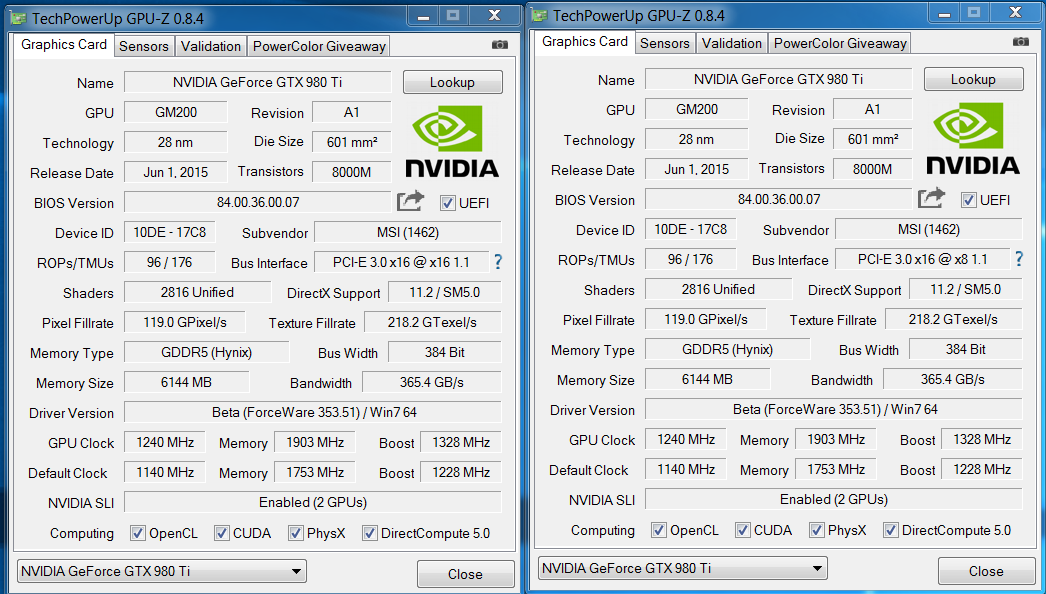
Task: Click Texture Fillrate '218.2 GTexel/s' in left window
Action: click(432, 322)
